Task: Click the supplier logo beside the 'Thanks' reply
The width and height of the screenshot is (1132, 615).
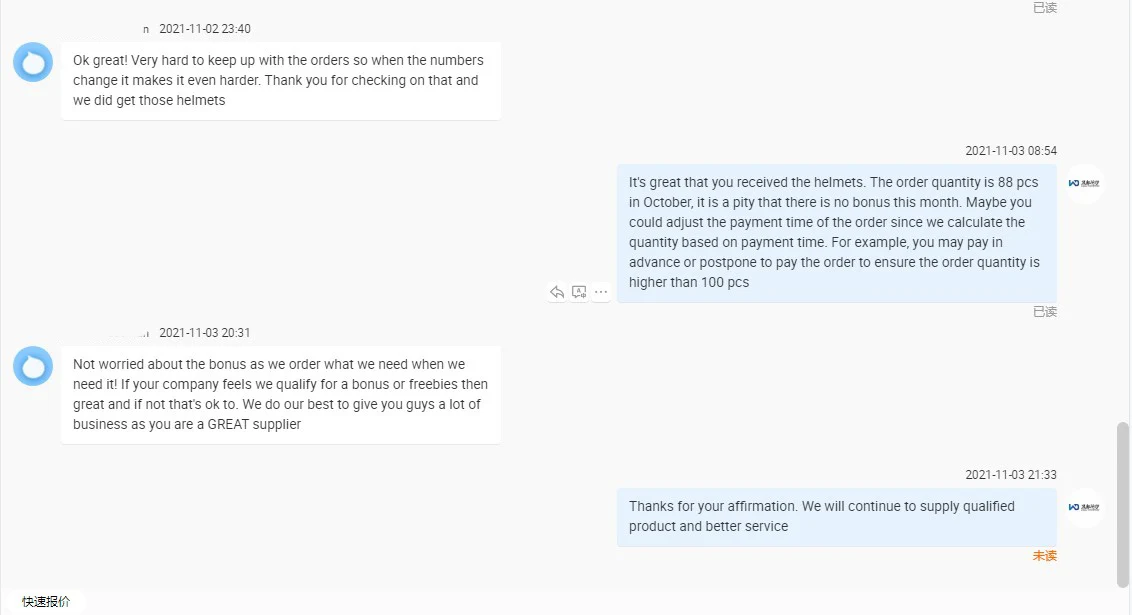Action: point(1084,508)
